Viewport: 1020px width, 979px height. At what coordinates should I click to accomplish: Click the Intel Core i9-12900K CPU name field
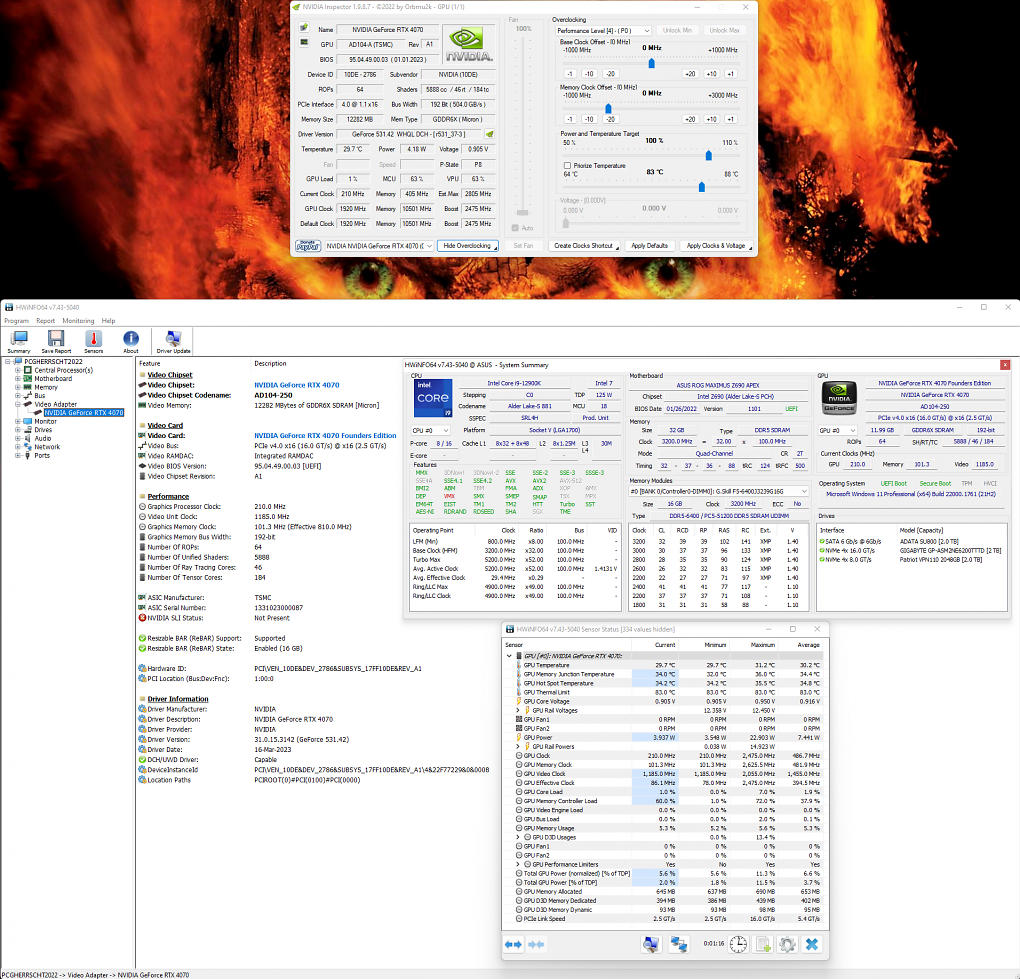(514, 383)
